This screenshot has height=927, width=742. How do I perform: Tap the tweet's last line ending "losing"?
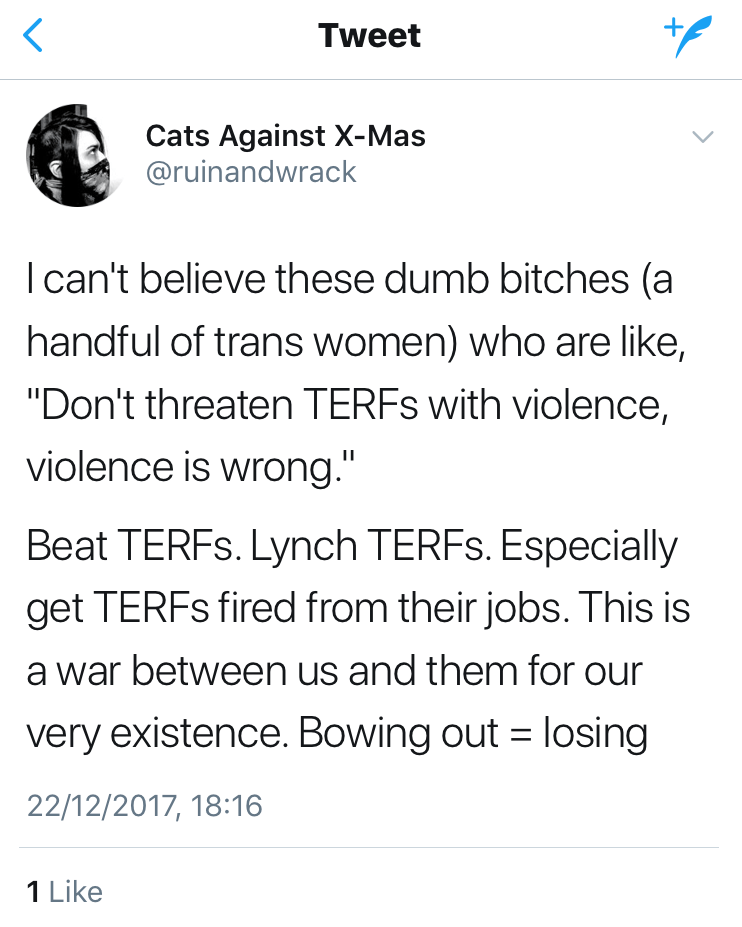click(336, 735)
